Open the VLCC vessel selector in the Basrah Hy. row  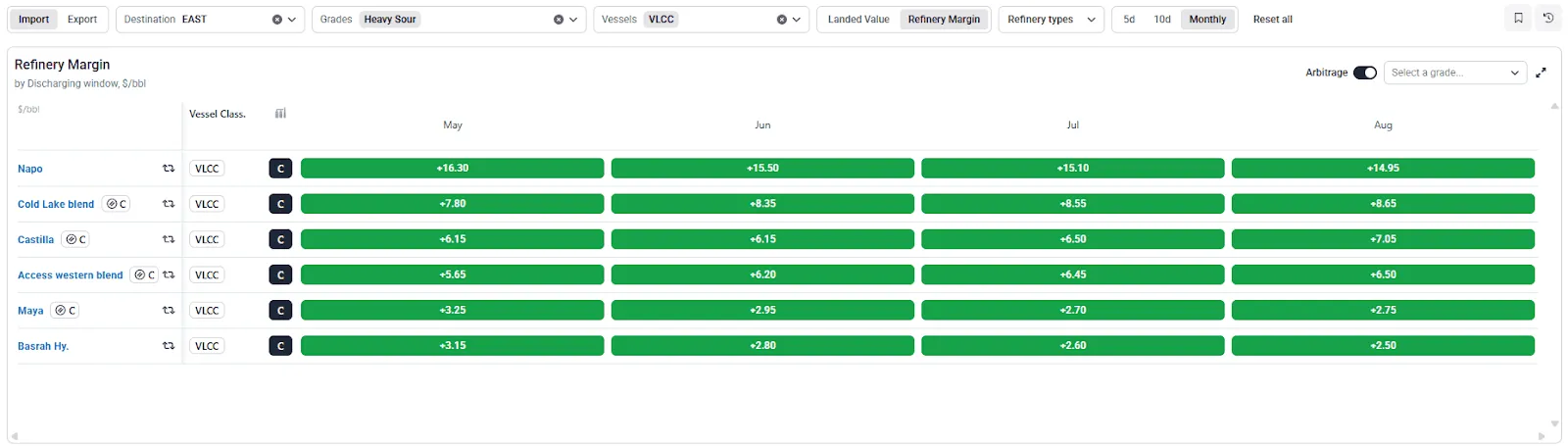(x=207, y=346)
